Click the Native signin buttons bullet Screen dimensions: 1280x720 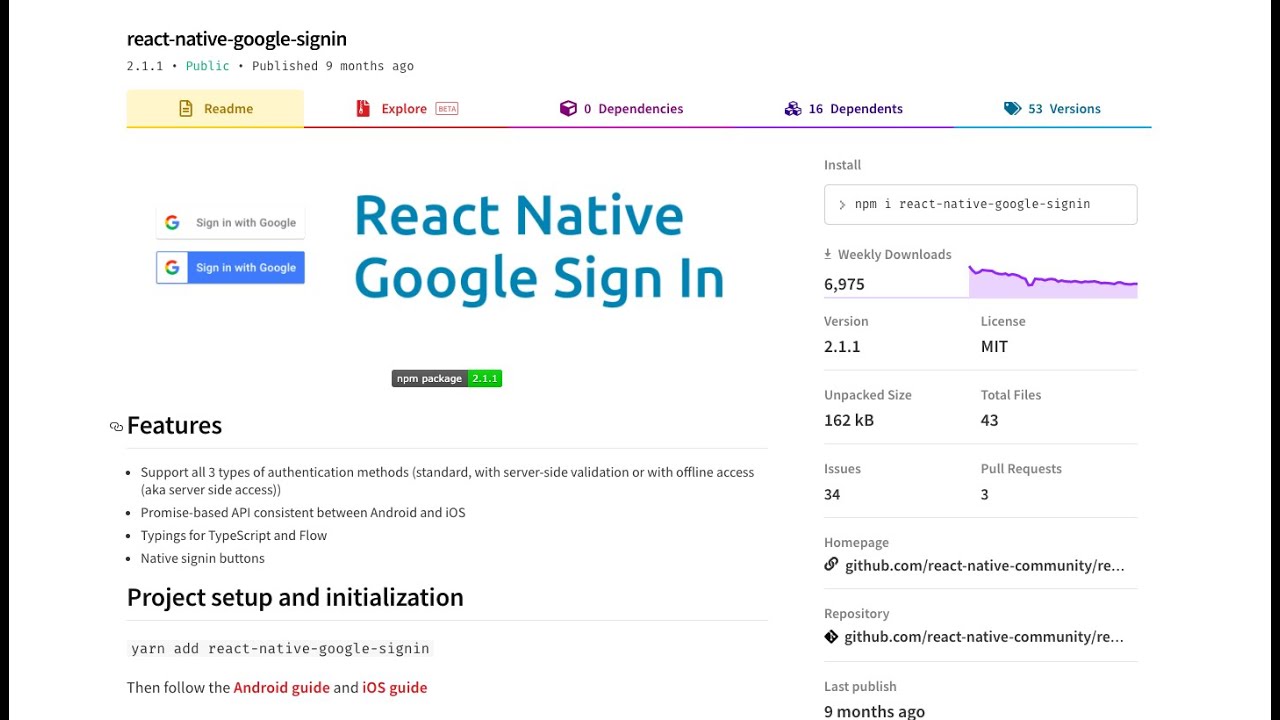pyautogui.click(x=203, y=558)
